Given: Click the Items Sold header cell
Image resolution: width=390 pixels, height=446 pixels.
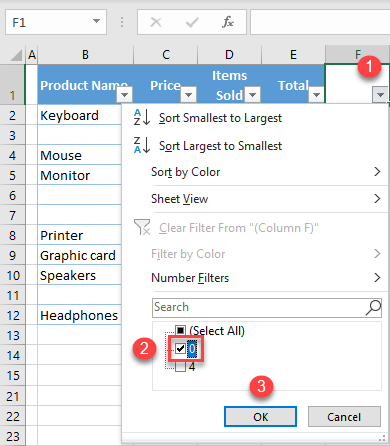Looking at the screenshot, I should (x=229, y=84).
